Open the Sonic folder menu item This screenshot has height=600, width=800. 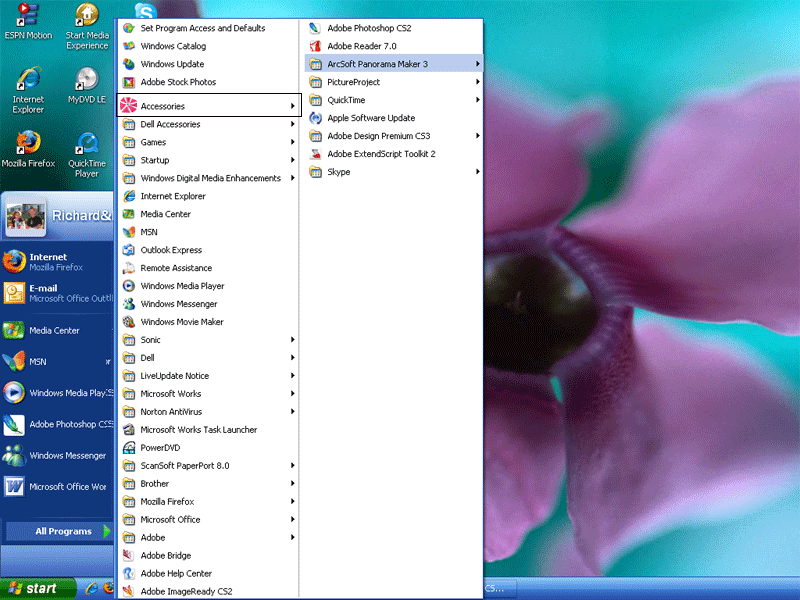(208, 340)
